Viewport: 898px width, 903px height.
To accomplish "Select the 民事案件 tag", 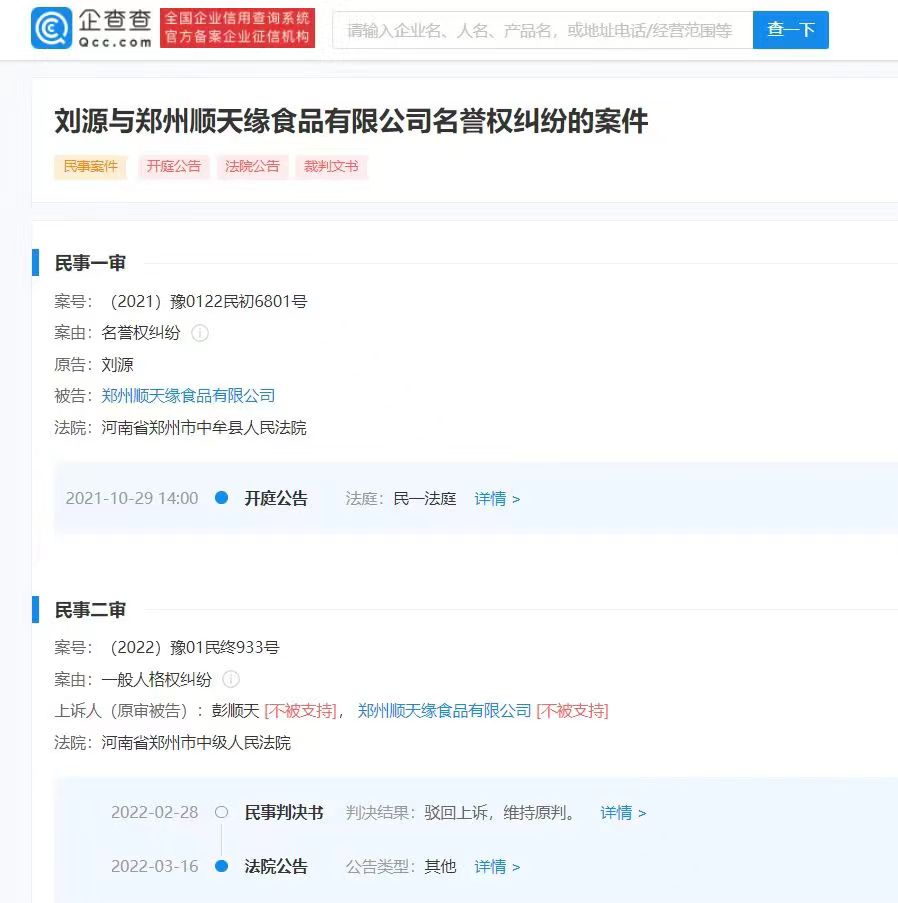I will (90, 167).
